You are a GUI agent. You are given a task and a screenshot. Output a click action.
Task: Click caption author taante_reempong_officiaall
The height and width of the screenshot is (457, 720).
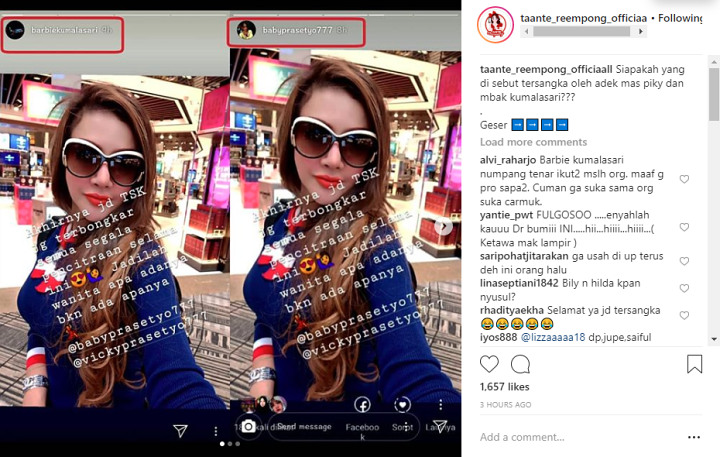click(x=546, y=69)
